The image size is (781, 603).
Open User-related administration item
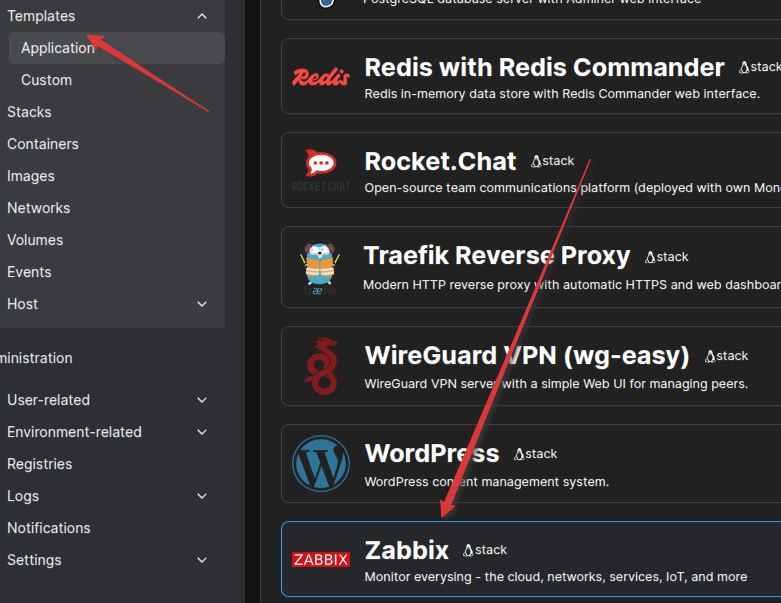(x=48, y=400)
